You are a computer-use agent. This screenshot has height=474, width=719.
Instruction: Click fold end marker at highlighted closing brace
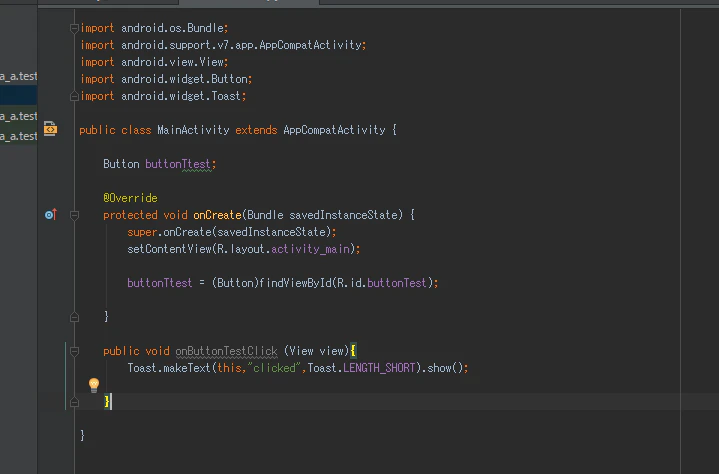click(74, 402)
